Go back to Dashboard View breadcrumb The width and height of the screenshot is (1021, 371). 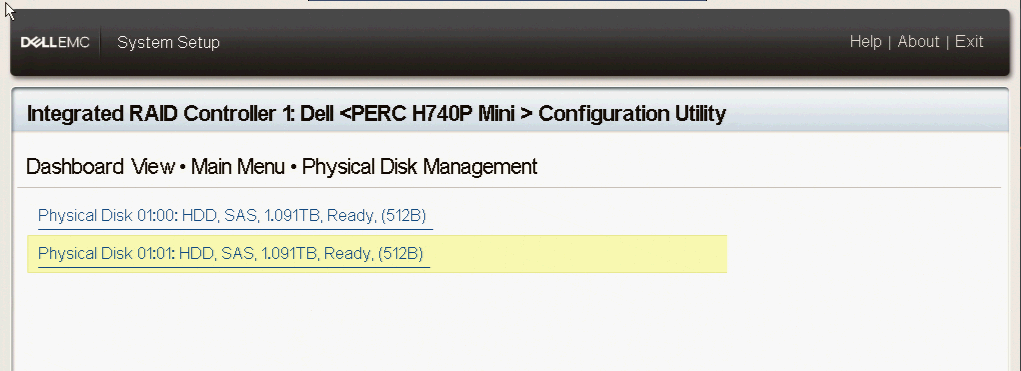tap(100, 167)
